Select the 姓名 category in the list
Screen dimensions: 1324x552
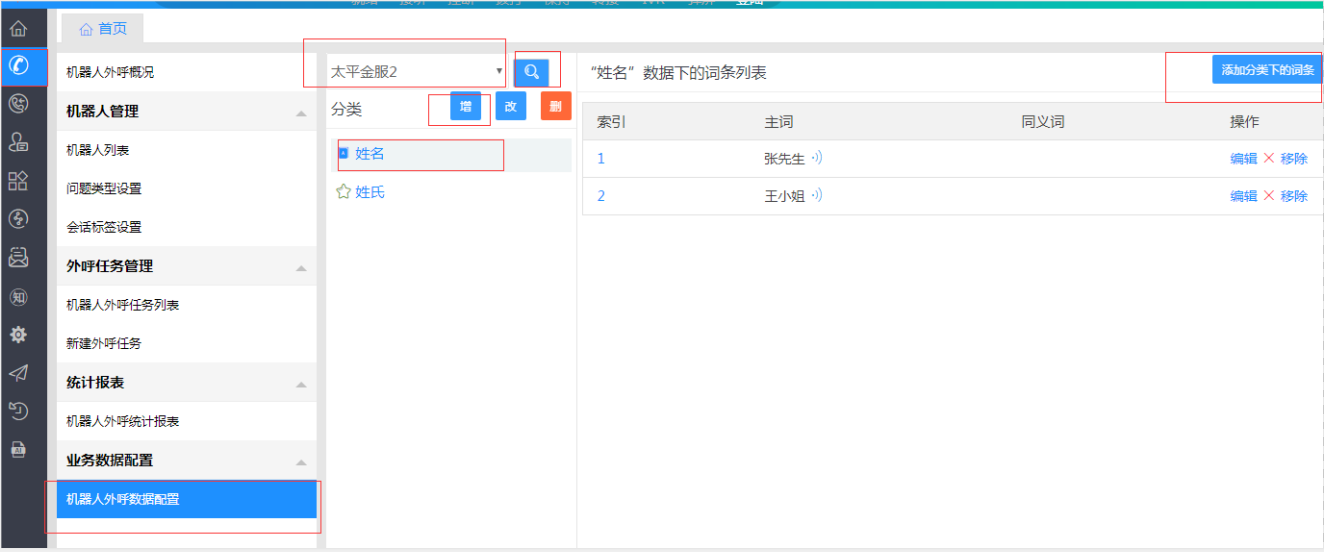pyautogui.click(x=370, y=154)
